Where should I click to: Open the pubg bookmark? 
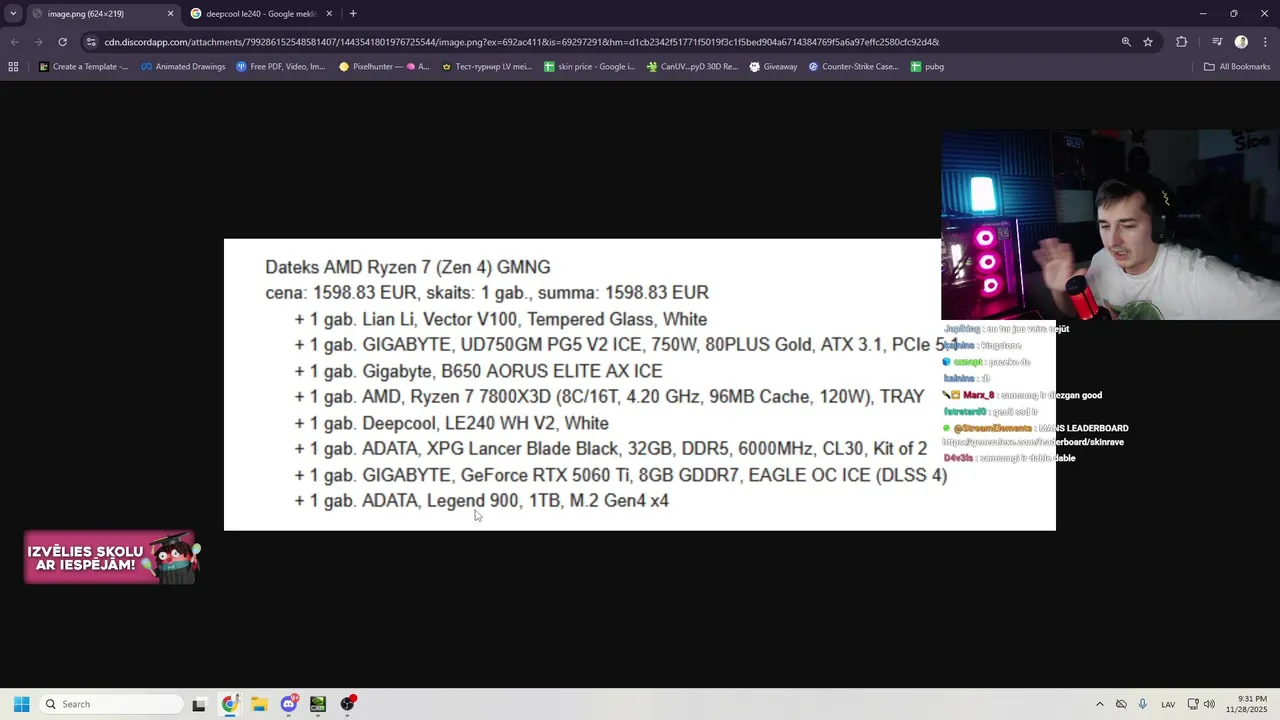tap(927, 67)
